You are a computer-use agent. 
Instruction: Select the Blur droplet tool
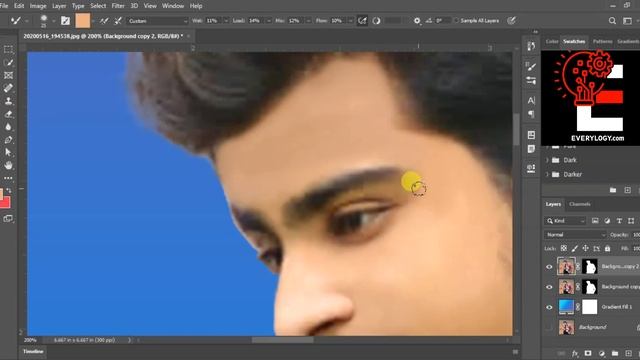coord(8,127)
